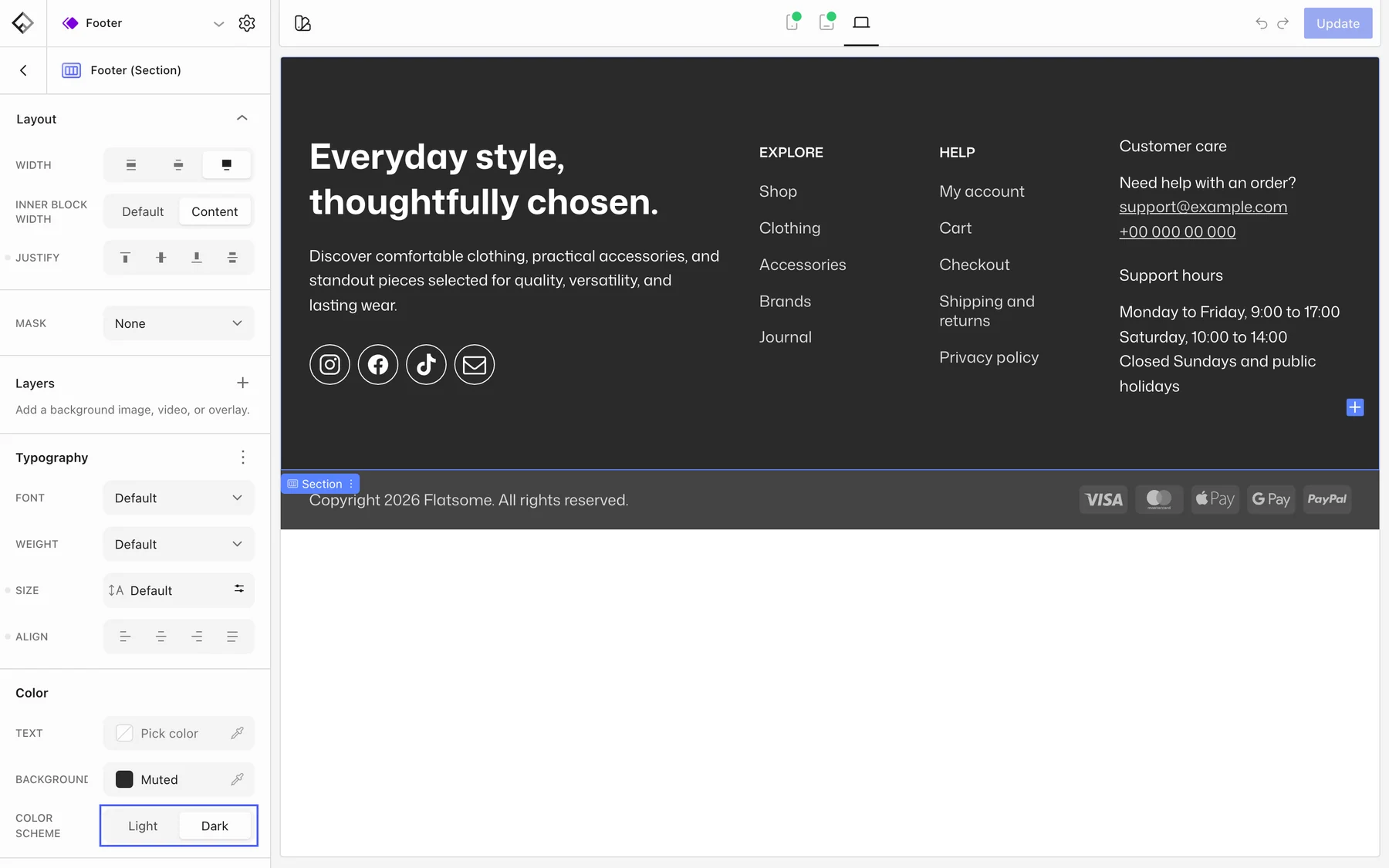Open the Weight dropdown
The height and width of the screenshot is (868, 1389).
[178, 544]
